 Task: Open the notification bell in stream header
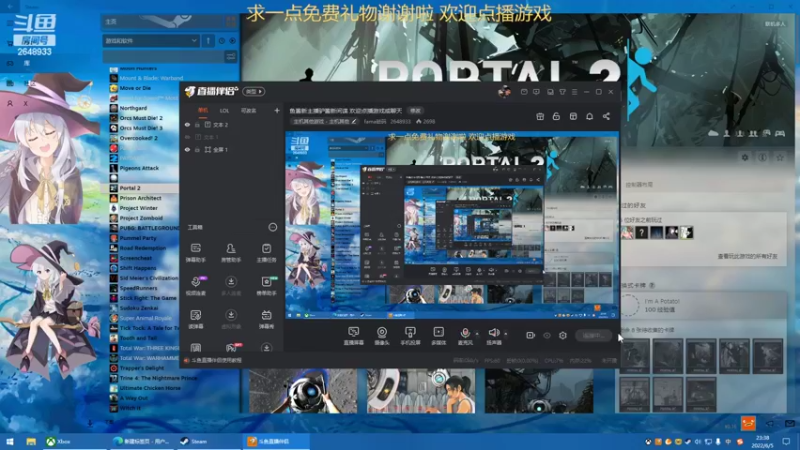pos(589,116)
